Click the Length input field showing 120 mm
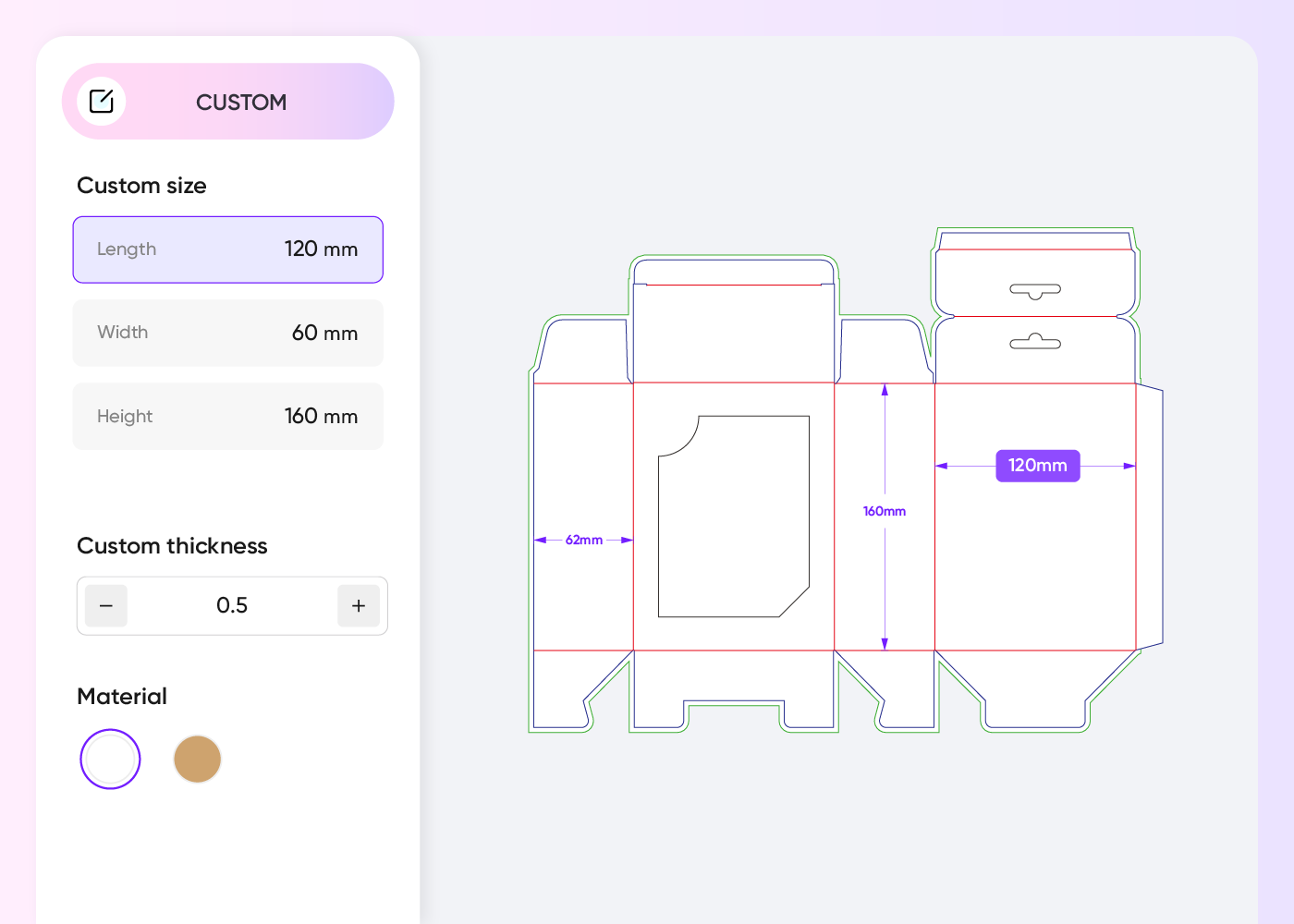Image resolution: width=1294 pixels, height=924 pixels. [228, 249]
